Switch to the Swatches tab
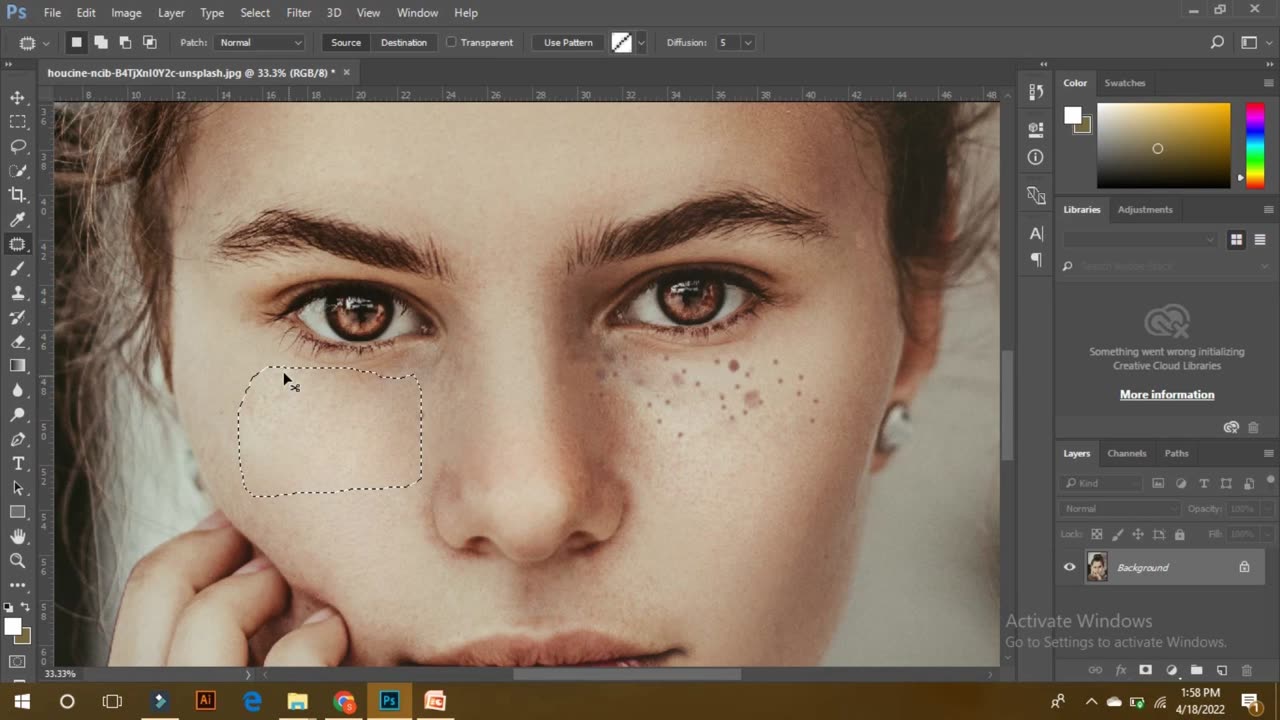Screen dimensions: 1280x720 (1125, 83)
